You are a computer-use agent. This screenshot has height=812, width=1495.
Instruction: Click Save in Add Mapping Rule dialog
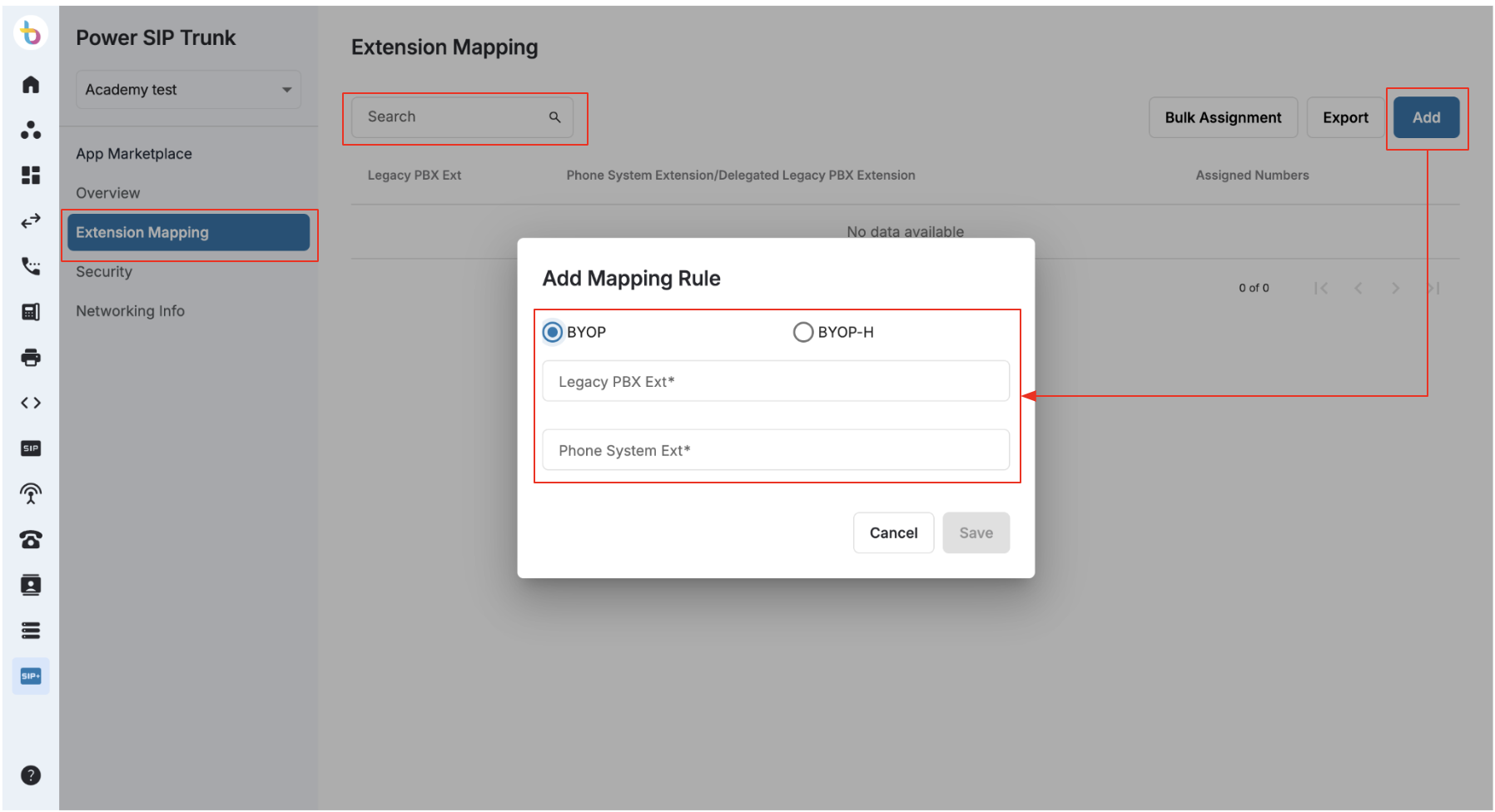(976, 532)
